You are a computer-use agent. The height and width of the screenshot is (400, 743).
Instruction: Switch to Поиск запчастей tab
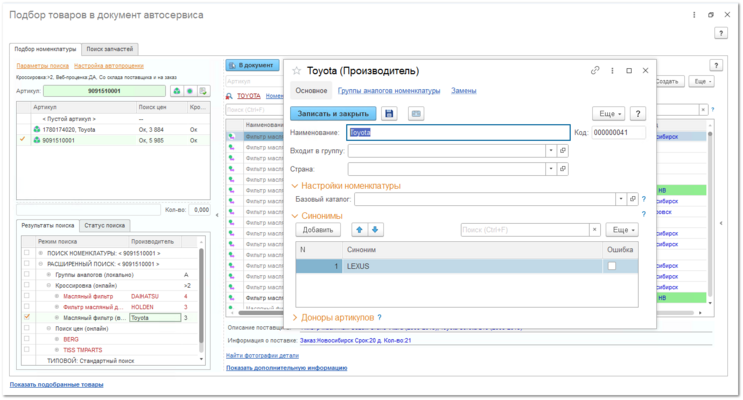pos(109,49)
